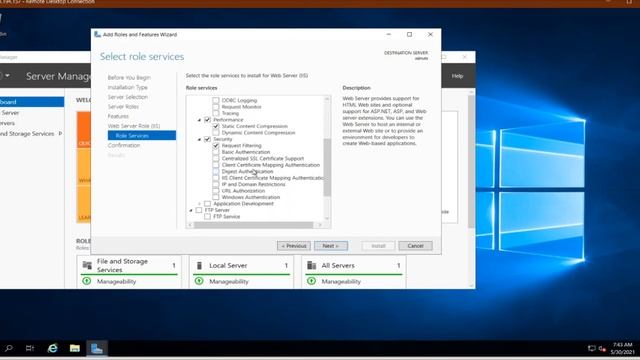Click the Server Manager taskbar icon
Viewport: 640px width, 360px height.
pos(97,348)
